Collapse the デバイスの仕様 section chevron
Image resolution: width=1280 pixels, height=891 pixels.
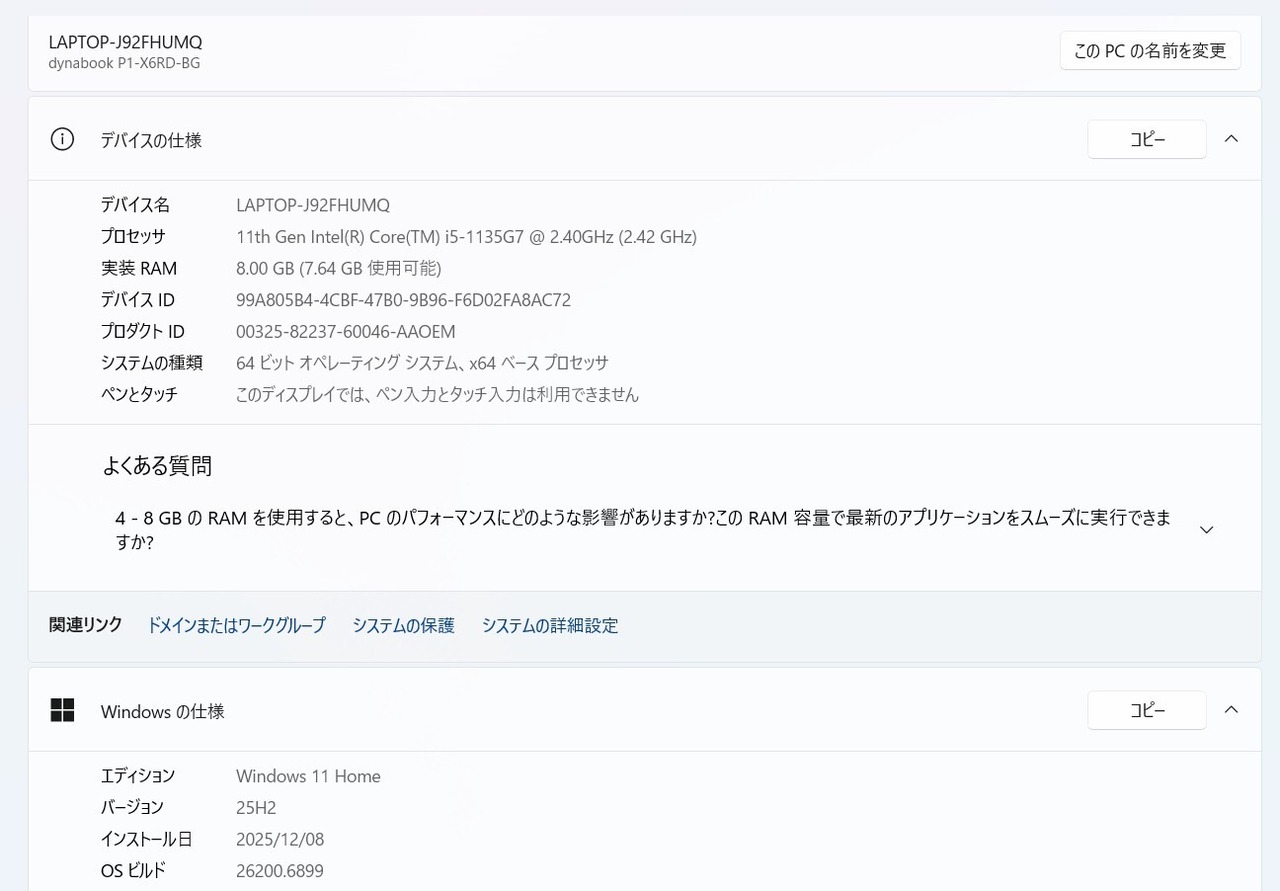pyautogui.click(x=1231, y=139)
